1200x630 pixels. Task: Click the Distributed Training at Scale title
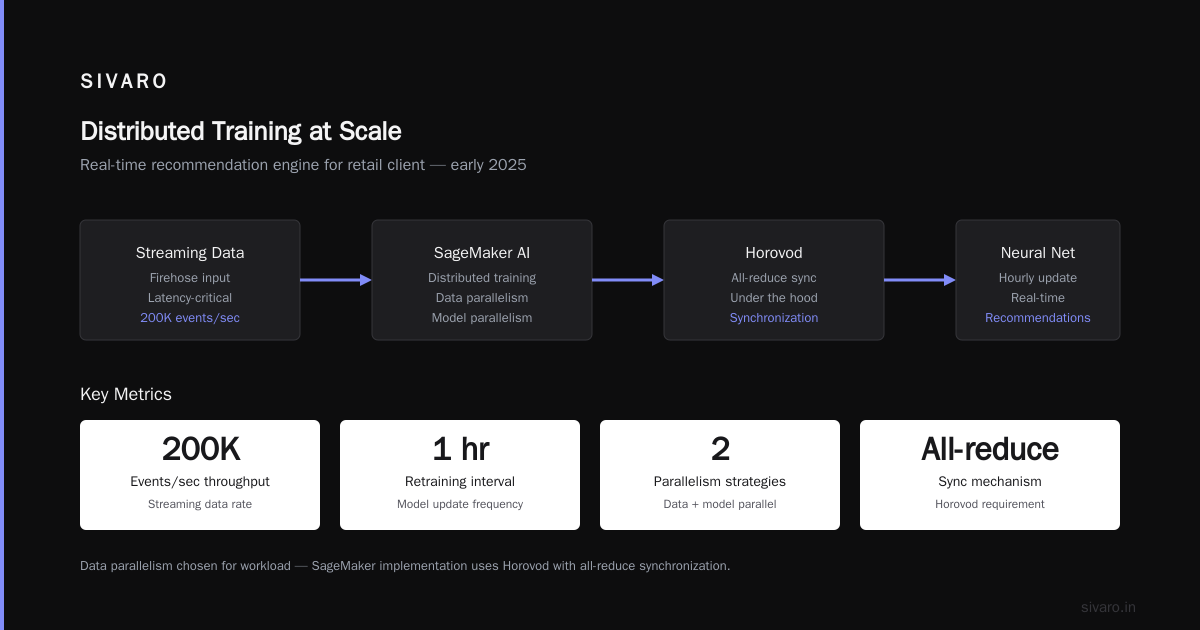tap(241, 131)
